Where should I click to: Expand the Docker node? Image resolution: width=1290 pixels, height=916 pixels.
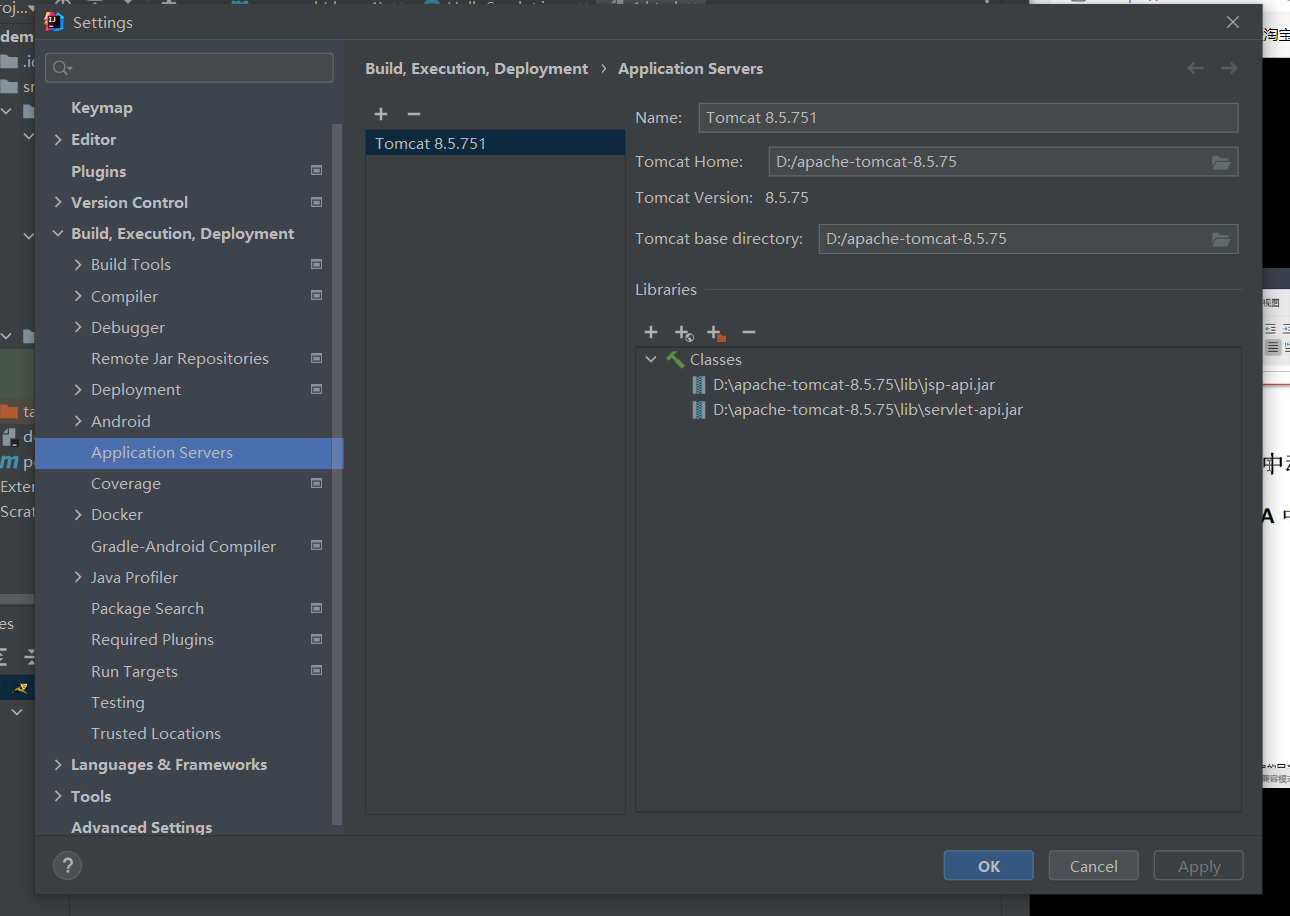click(x=78, y=515)
